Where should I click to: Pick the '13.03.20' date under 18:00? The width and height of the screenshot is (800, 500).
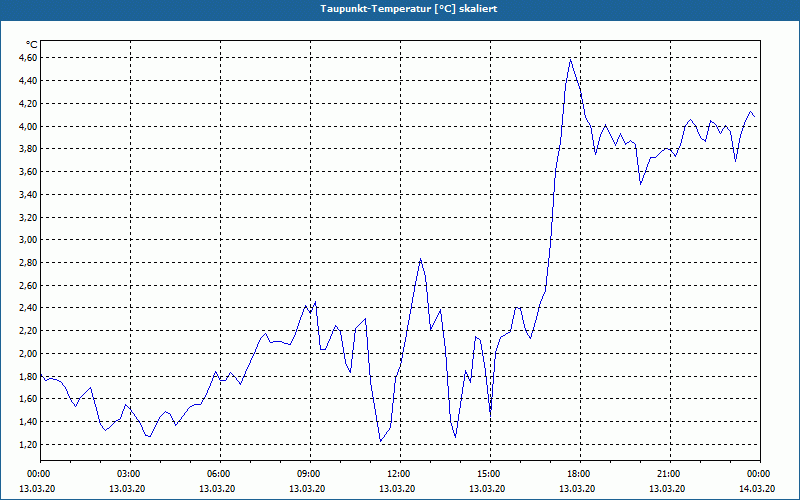pyautogui.click(x=577, y=489)
